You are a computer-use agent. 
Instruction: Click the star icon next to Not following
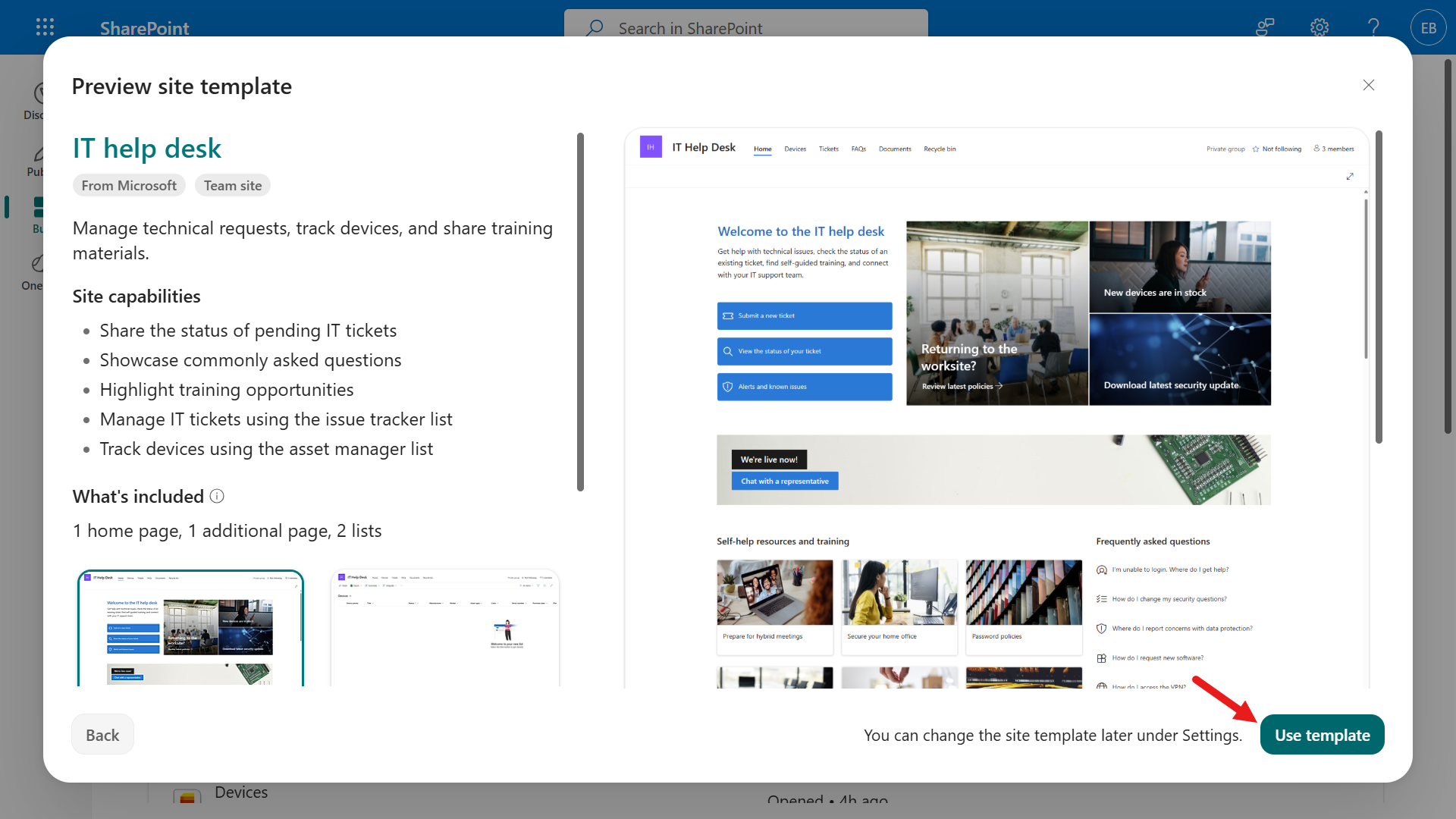pyautogui.click(x=1256, y=149)
